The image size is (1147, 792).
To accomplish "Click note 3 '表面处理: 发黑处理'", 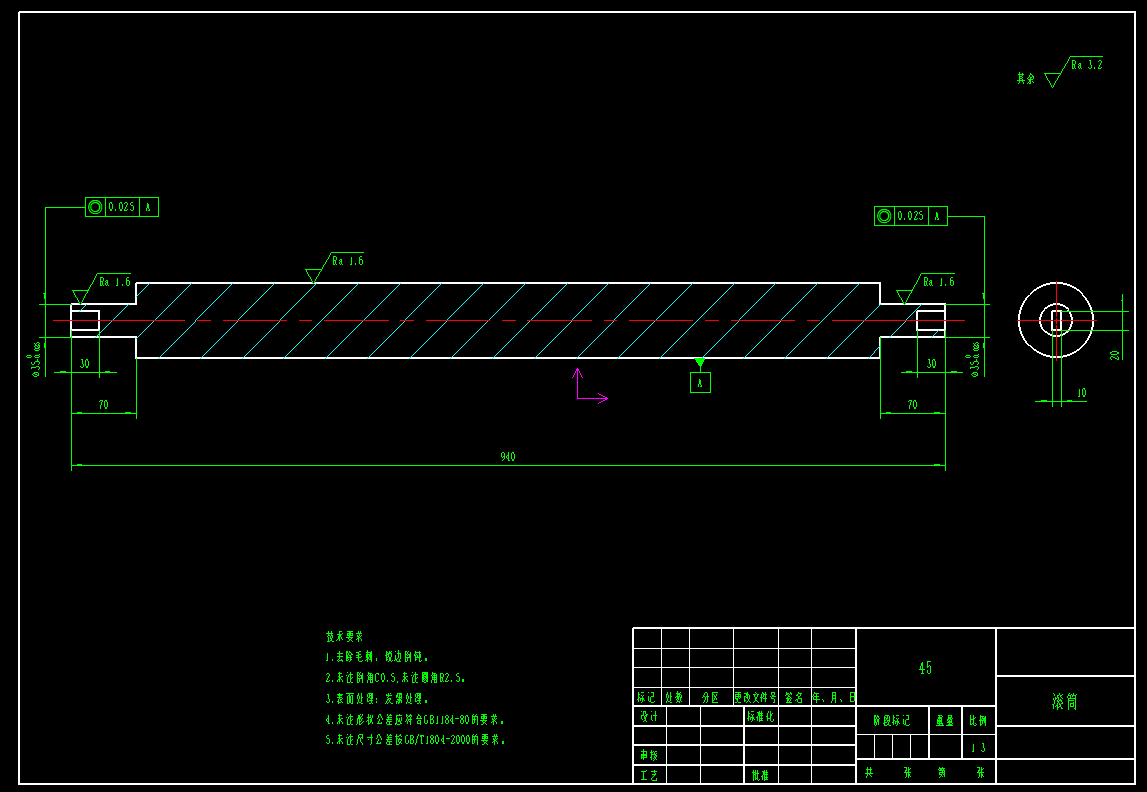I will pos(377,698).
